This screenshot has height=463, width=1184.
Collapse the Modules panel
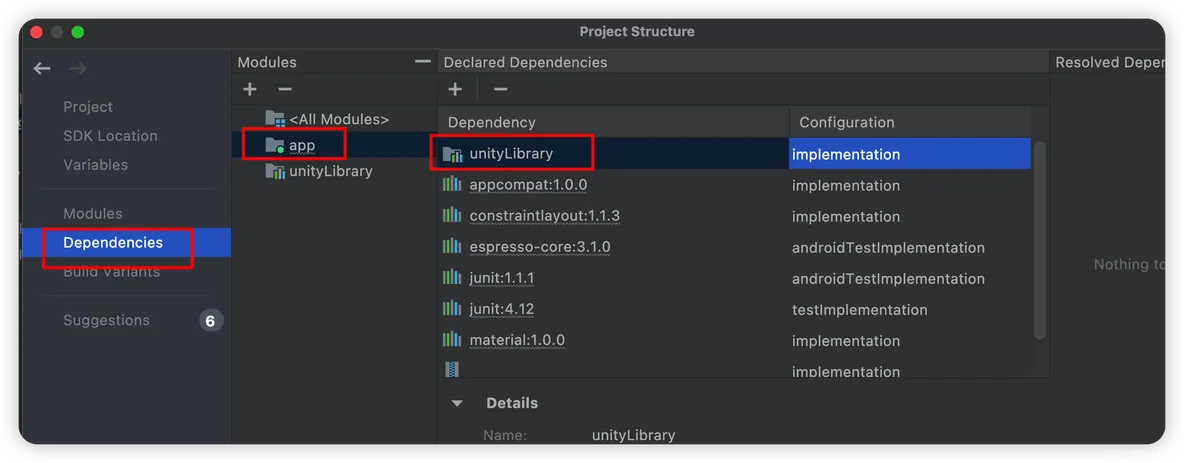pos(423,62)
